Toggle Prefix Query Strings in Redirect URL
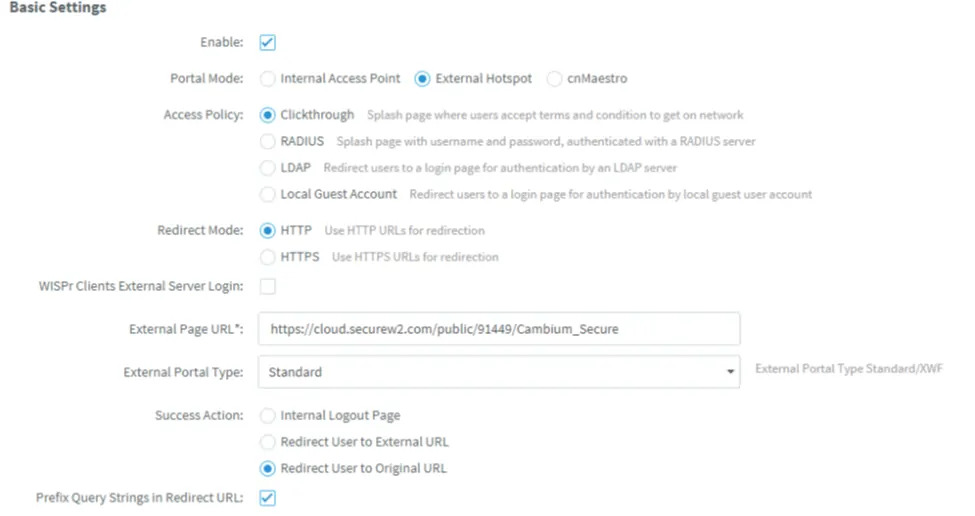The width and height of the screenshot is (975, 516). pyautogui.click(x=267, y=498)
